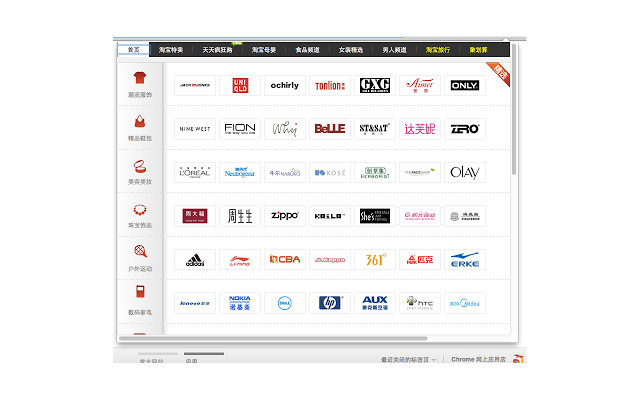
Task: Open the 男人频道 tab
Action: tap(394, 50)
